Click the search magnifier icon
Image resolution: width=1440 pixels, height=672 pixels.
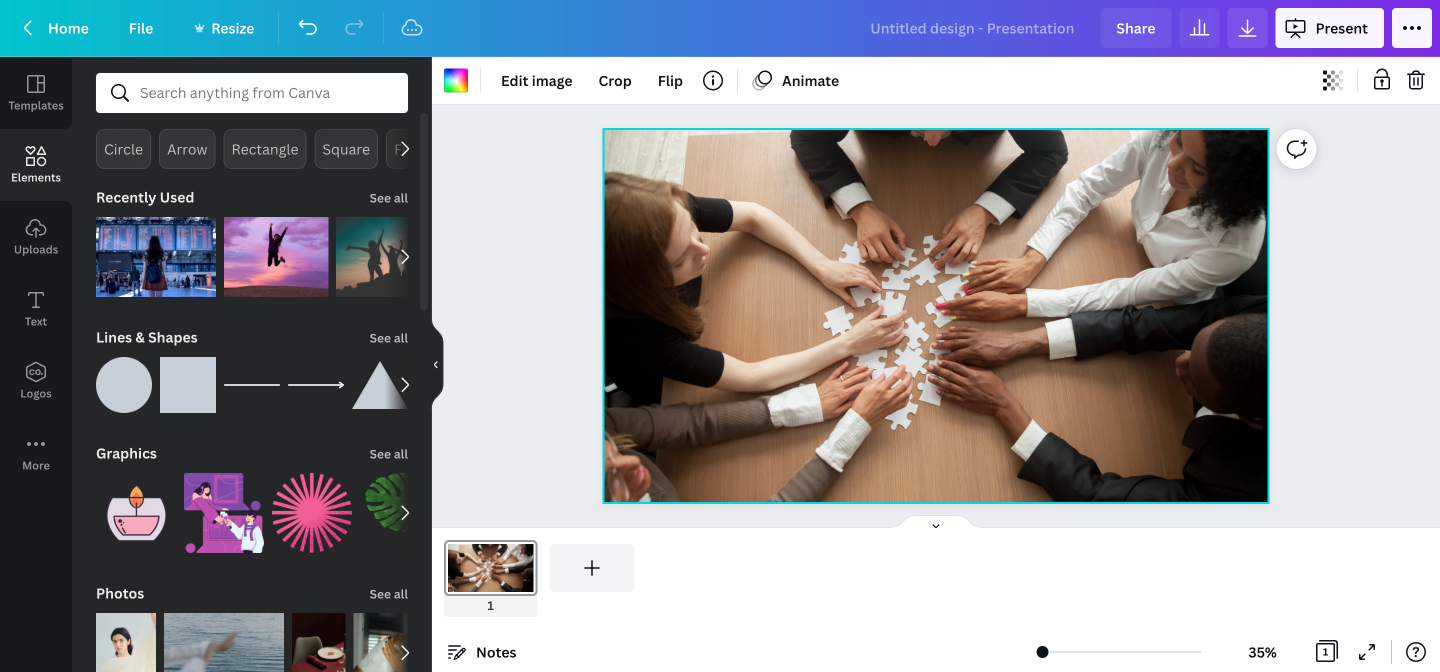click(x=120, y=93)
